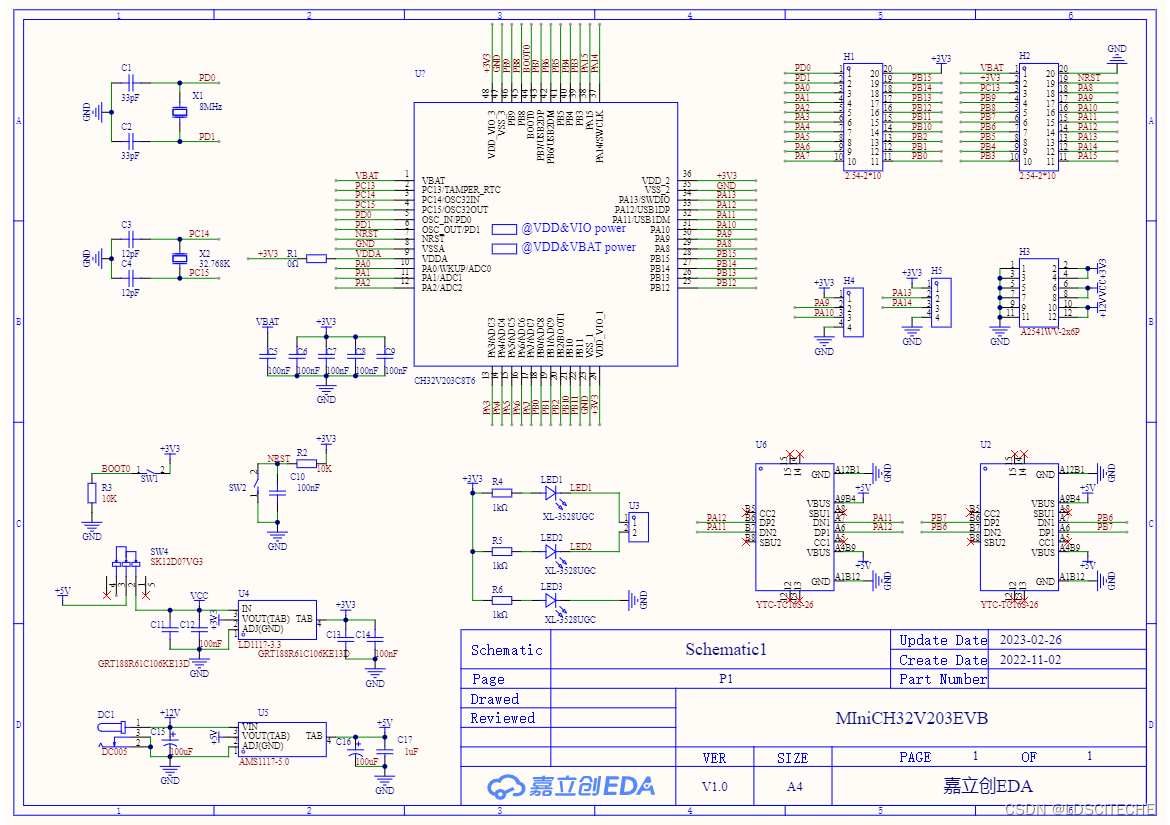Click the H3 2x6 connector body

pos(1039,293)
